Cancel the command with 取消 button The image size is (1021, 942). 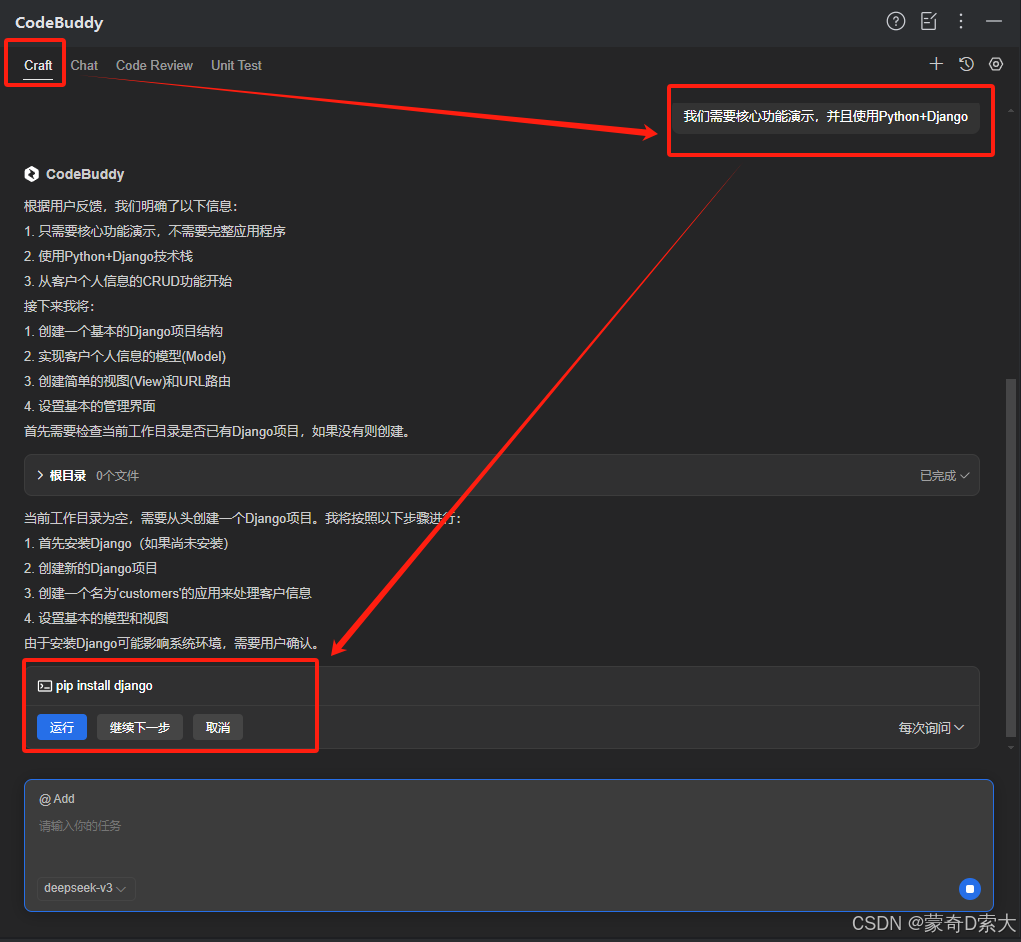218,727
